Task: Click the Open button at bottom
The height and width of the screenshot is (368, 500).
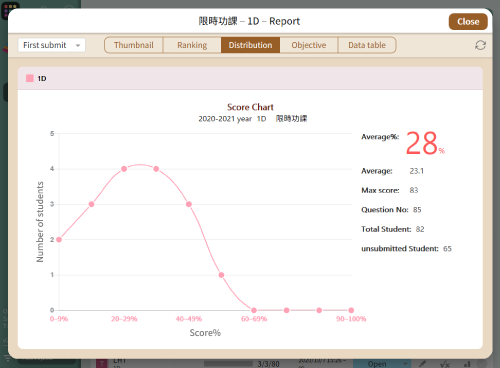Action: (377, 364)
